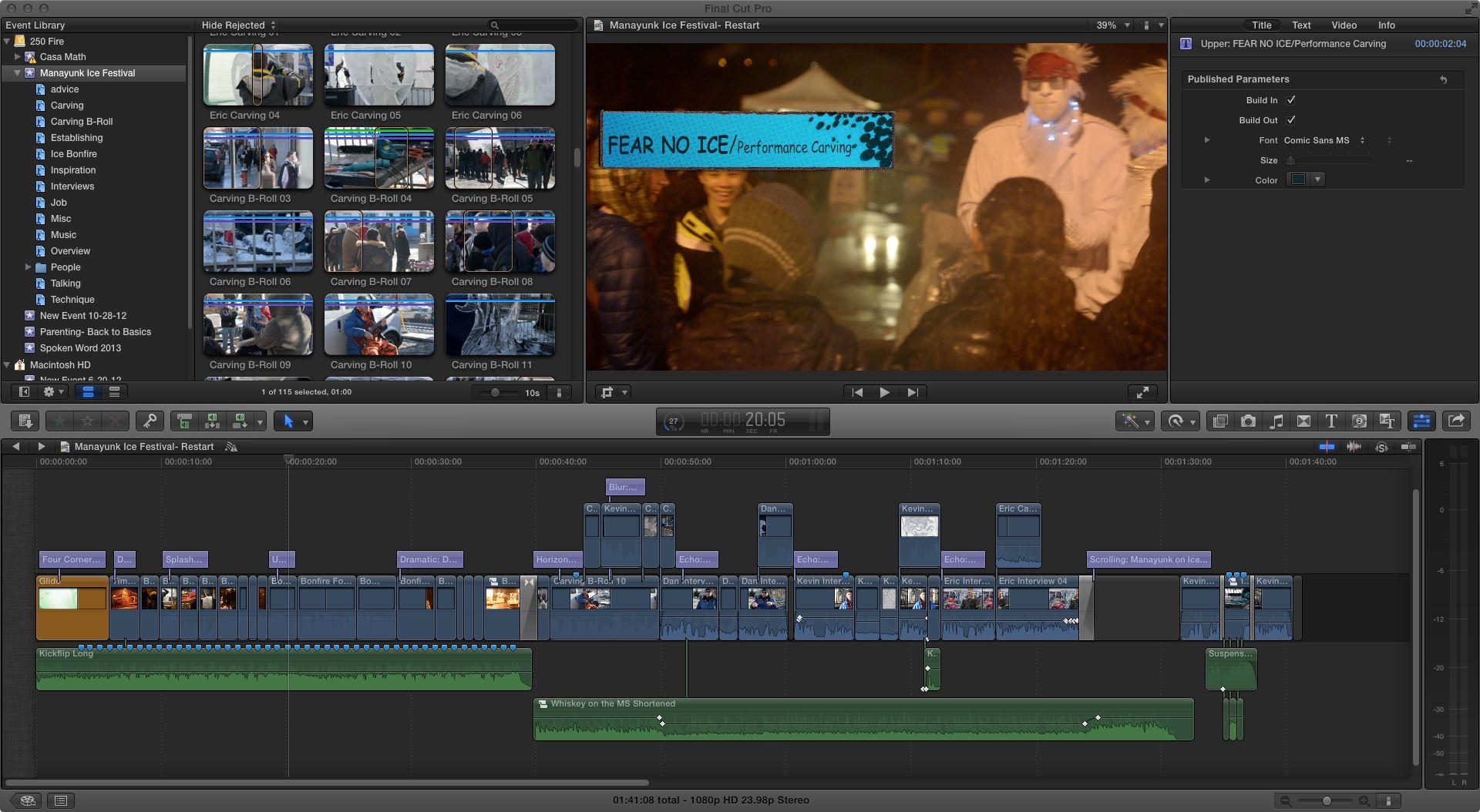1480x812 pixels.
Task: Expand the People folder
Action: point(28,267)
